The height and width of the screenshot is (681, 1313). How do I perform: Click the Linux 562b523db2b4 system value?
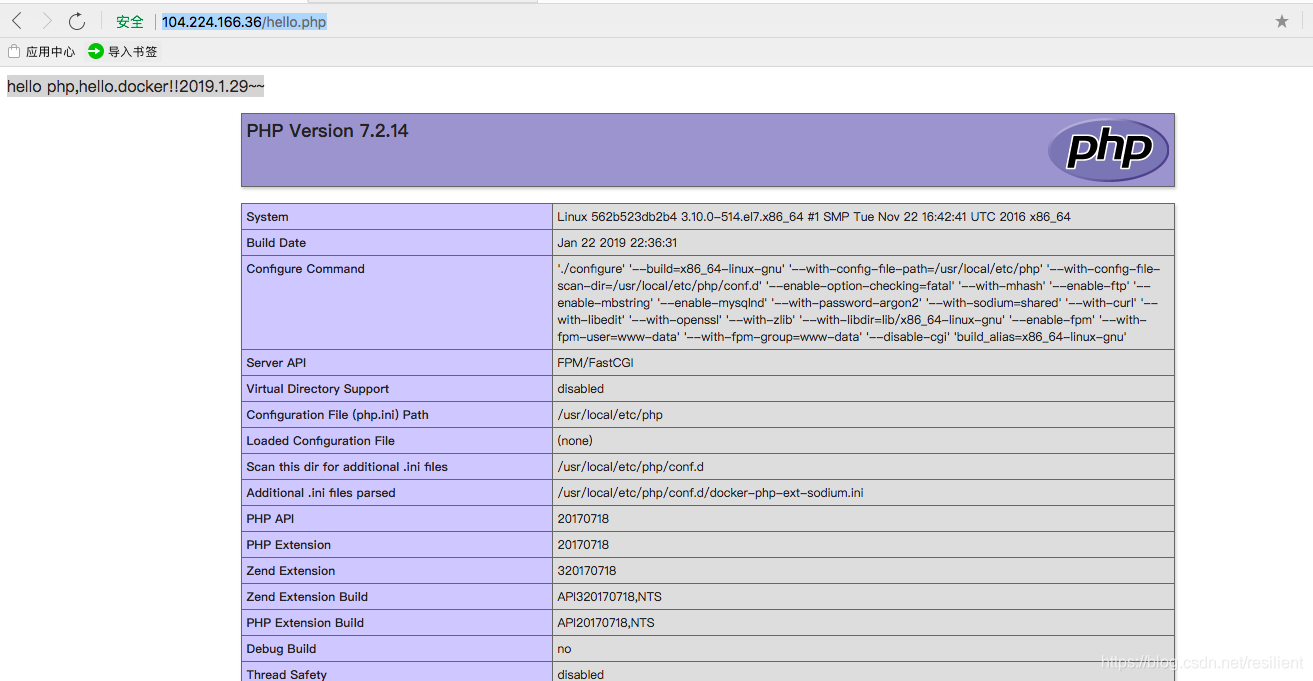(x=813, y=217)
